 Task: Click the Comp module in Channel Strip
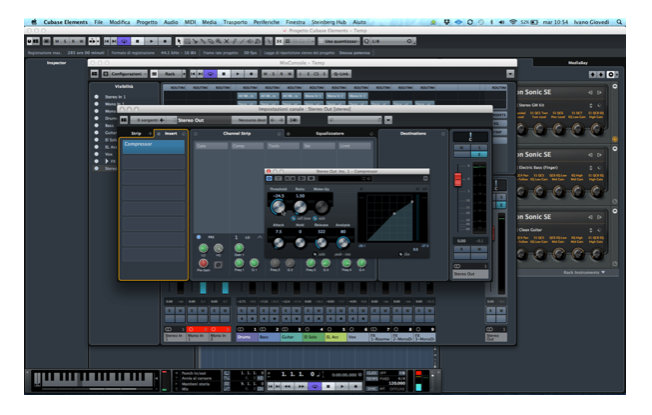point(247,146)
